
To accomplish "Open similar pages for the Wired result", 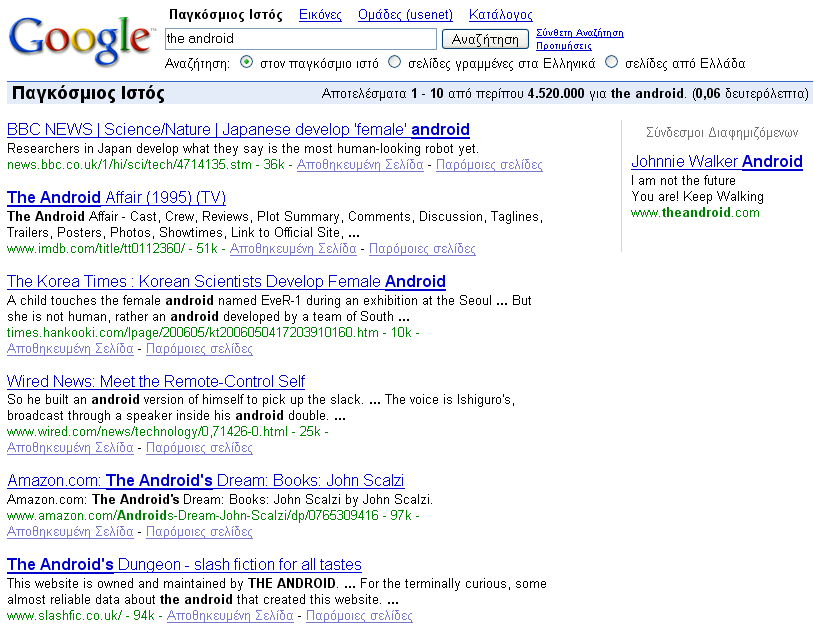I will pyautogui.click(x=199, y=447).
